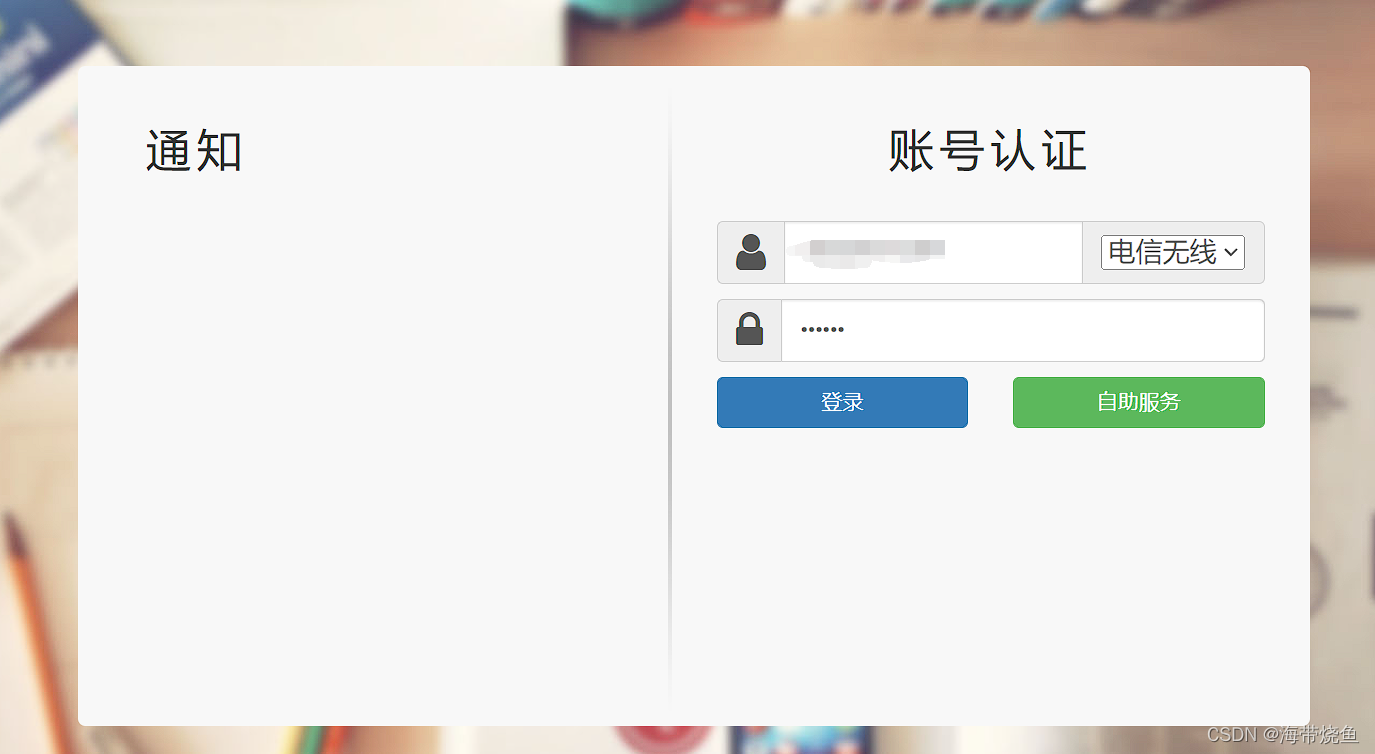Expand the chevron arrow next to 电信无线
This screenshot has width=1375, height=754.
[x=1231, y=253]
